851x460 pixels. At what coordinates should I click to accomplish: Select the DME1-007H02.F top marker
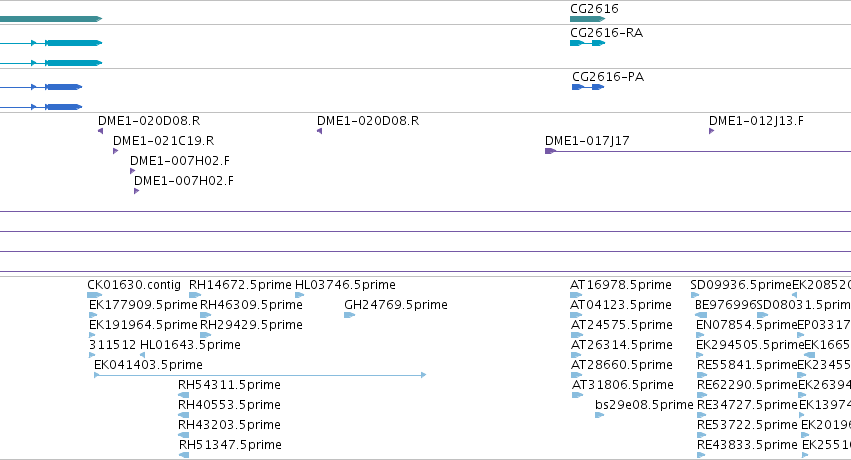pos(133,171)
